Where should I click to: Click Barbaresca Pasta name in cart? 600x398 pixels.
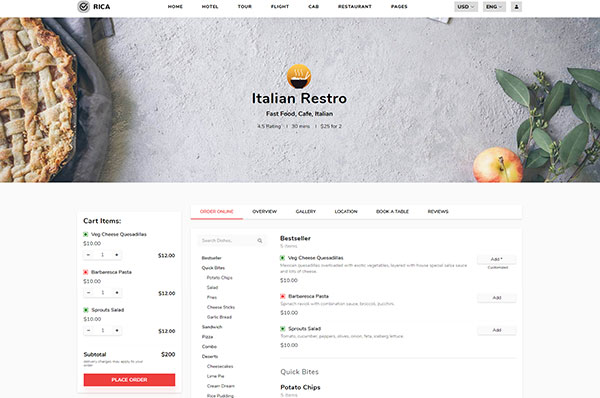(x=111, y=272)
